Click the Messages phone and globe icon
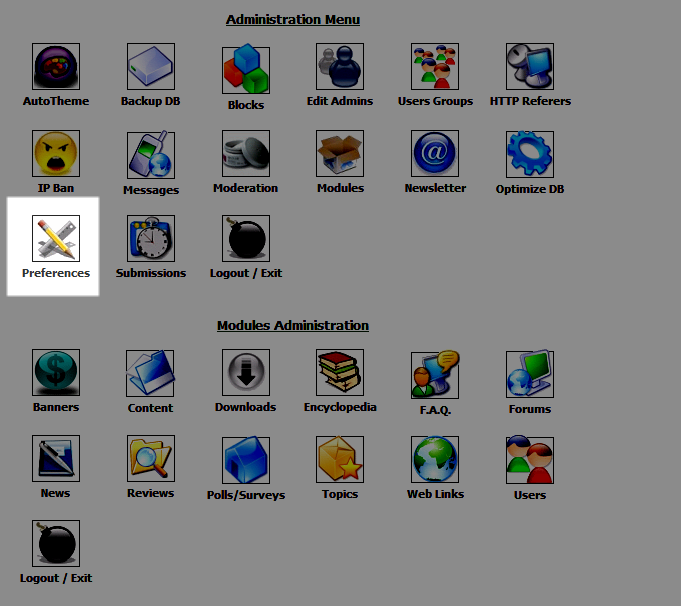 (x=151, y=155)
